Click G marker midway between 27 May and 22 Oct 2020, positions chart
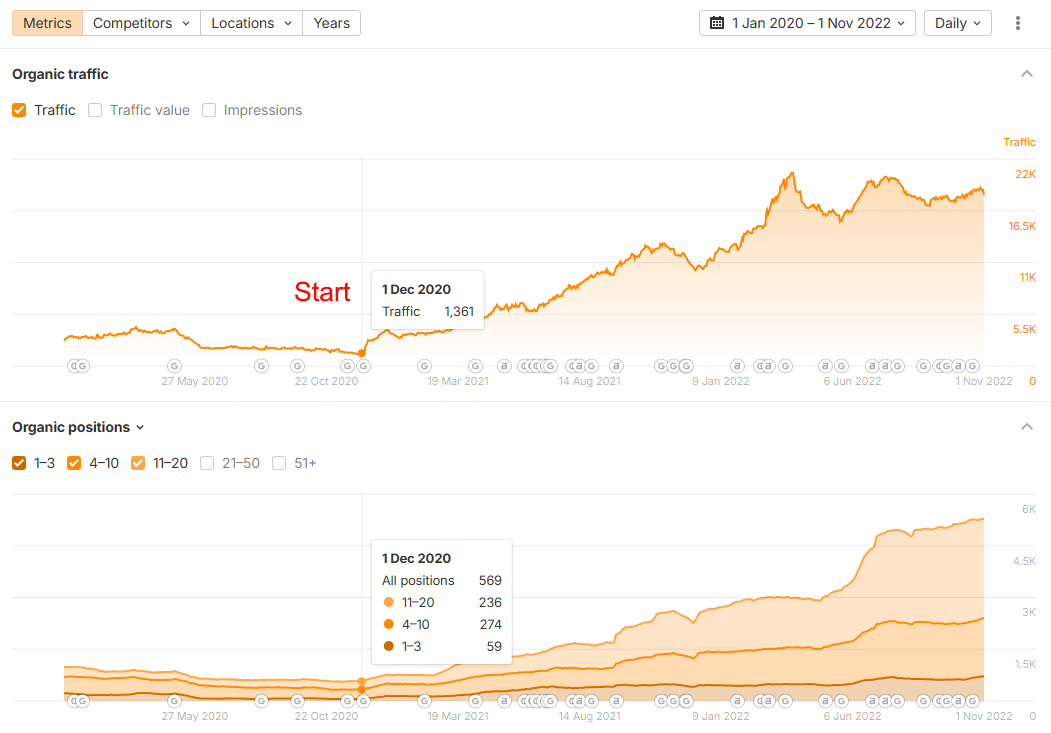 click(x=261, y=701)
